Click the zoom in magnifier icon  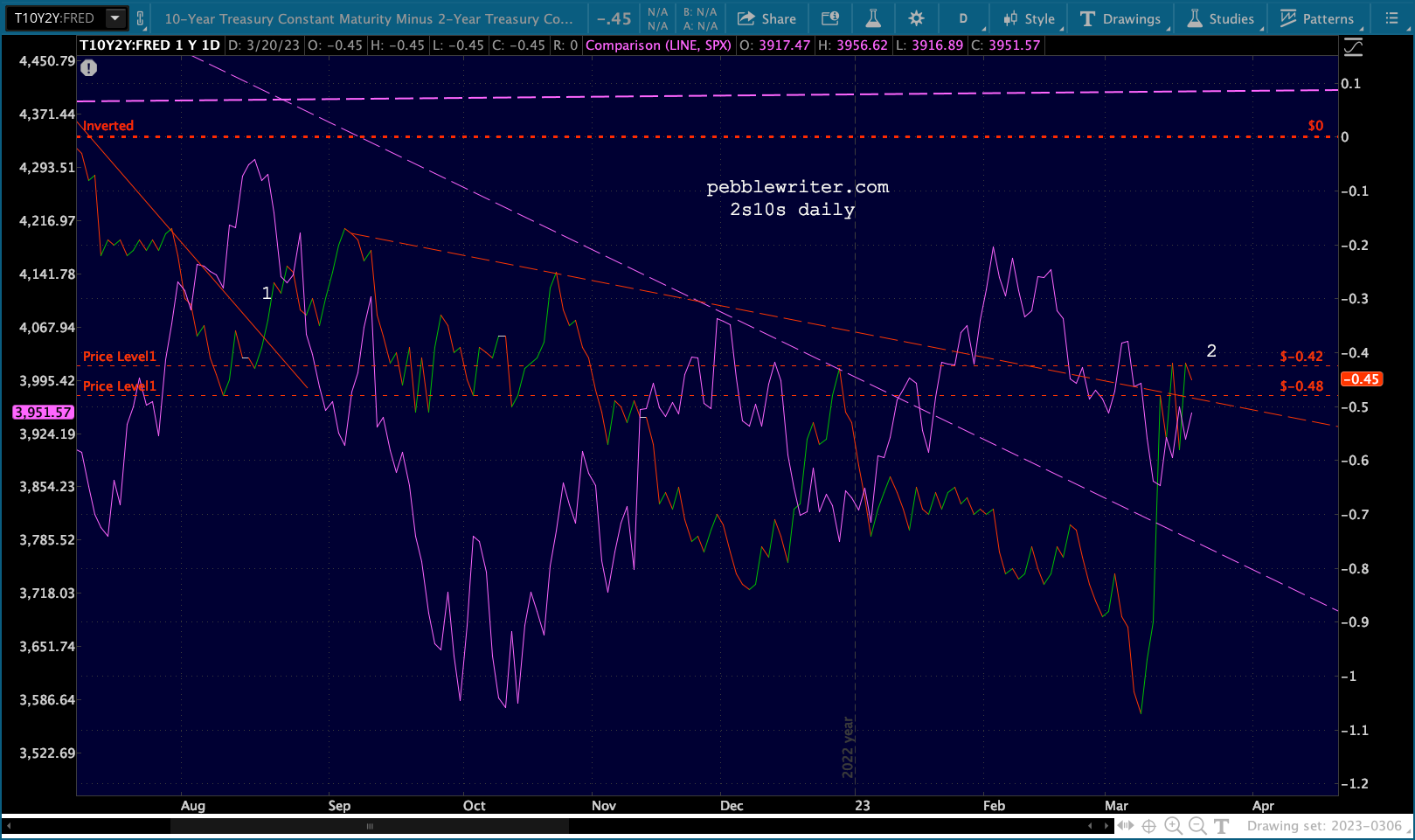pos(1173,826)
